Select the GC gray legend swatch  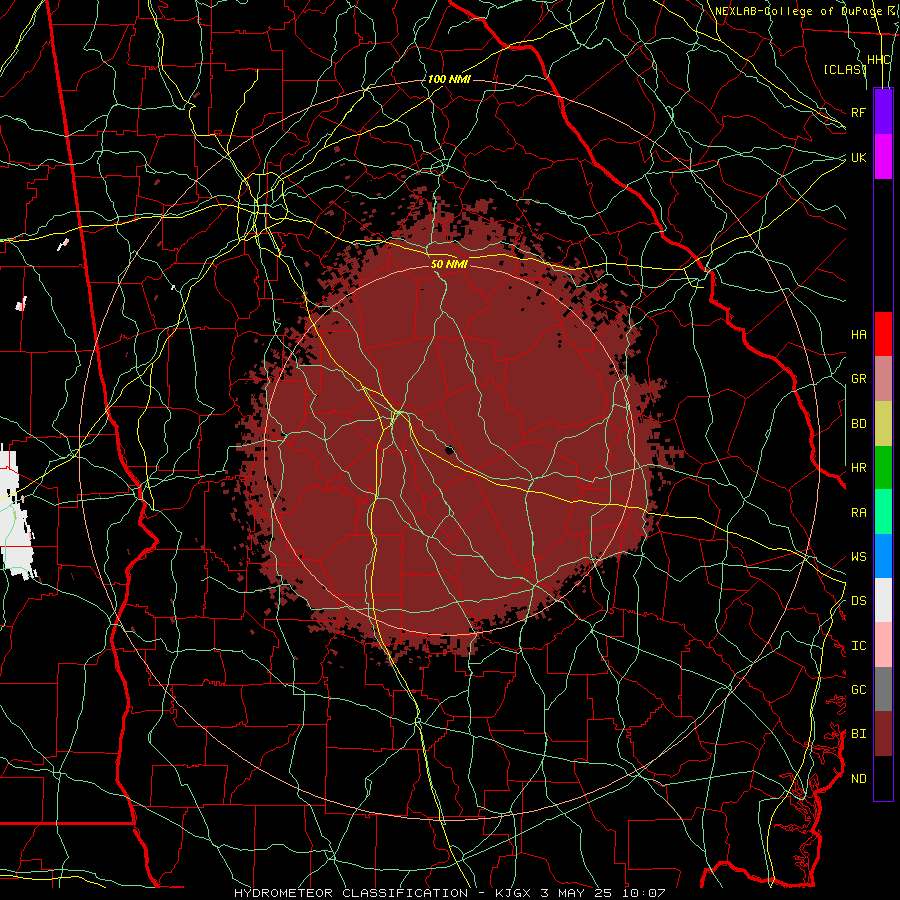pos(883,689)
